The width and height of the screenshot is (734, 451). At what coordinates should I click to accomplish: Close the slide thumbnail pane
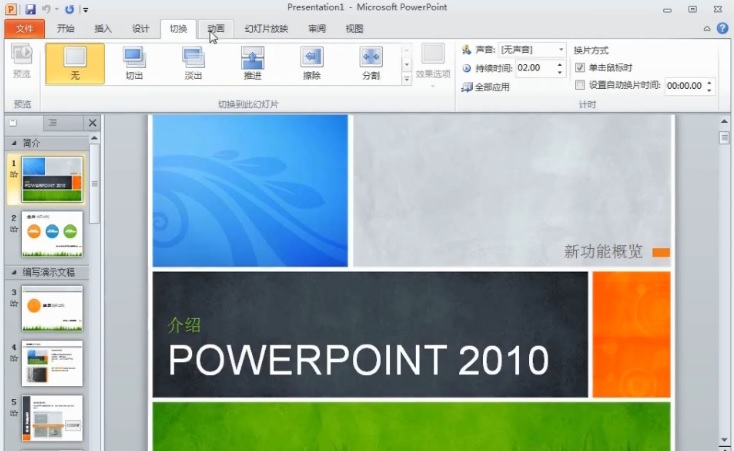[92, 123]
